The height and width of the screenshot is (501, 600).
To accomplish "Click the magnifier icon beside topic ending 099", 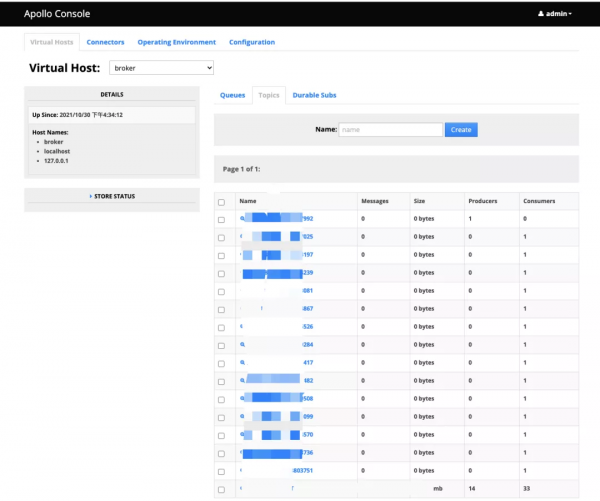I will 242,416.
